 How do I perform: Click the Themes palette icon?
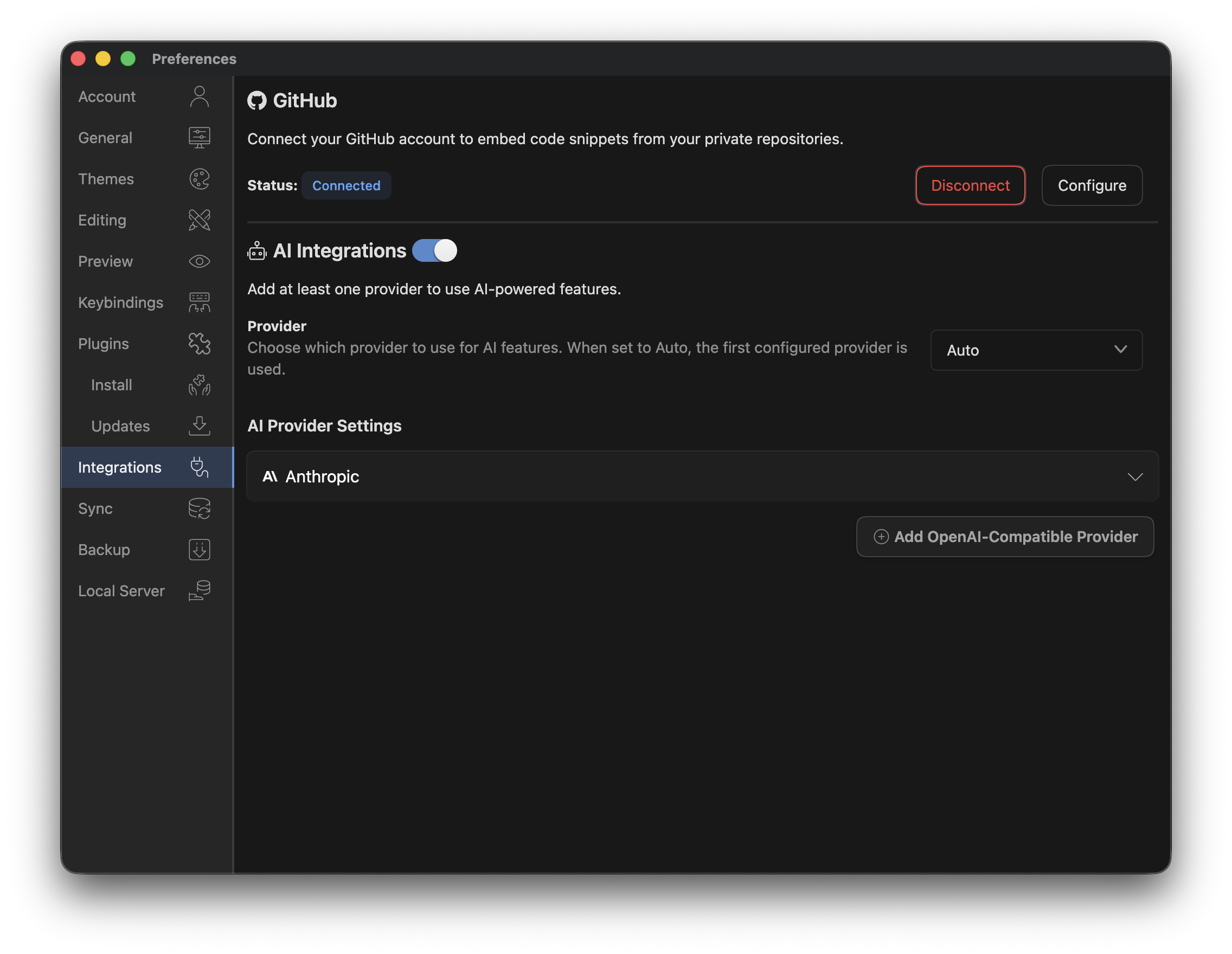[x=199, y=179]
